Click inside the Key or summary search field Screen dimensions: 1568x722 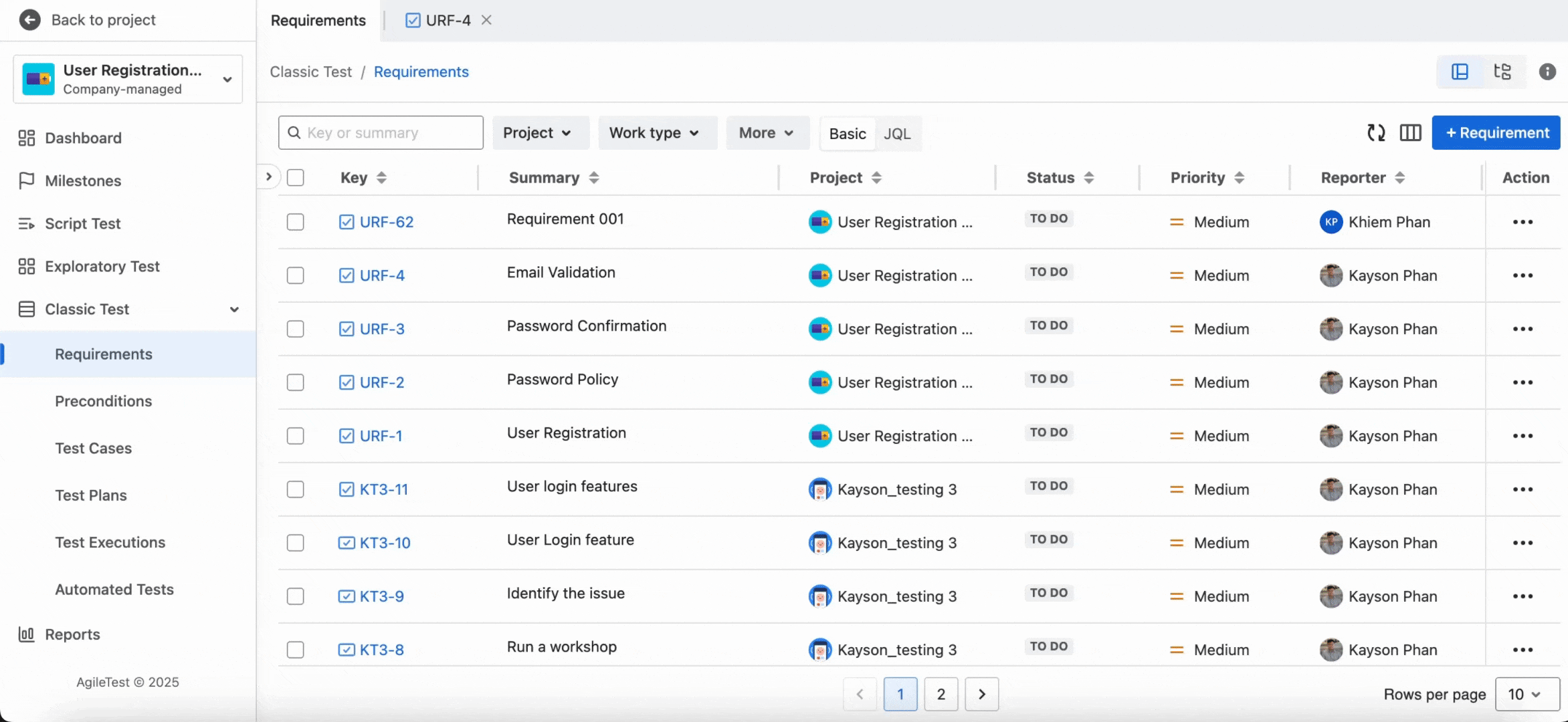[380, 132]
